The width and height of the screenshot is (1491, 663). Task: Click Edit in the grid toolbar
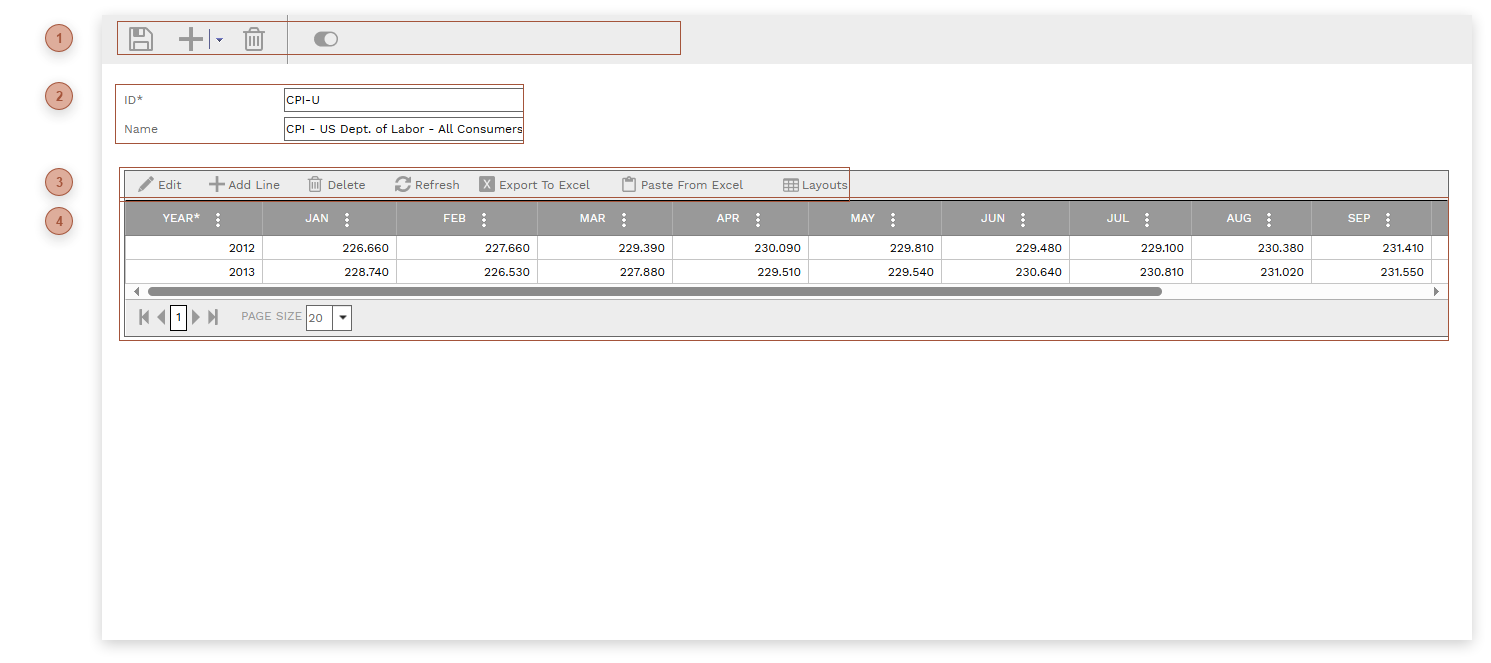160,185
